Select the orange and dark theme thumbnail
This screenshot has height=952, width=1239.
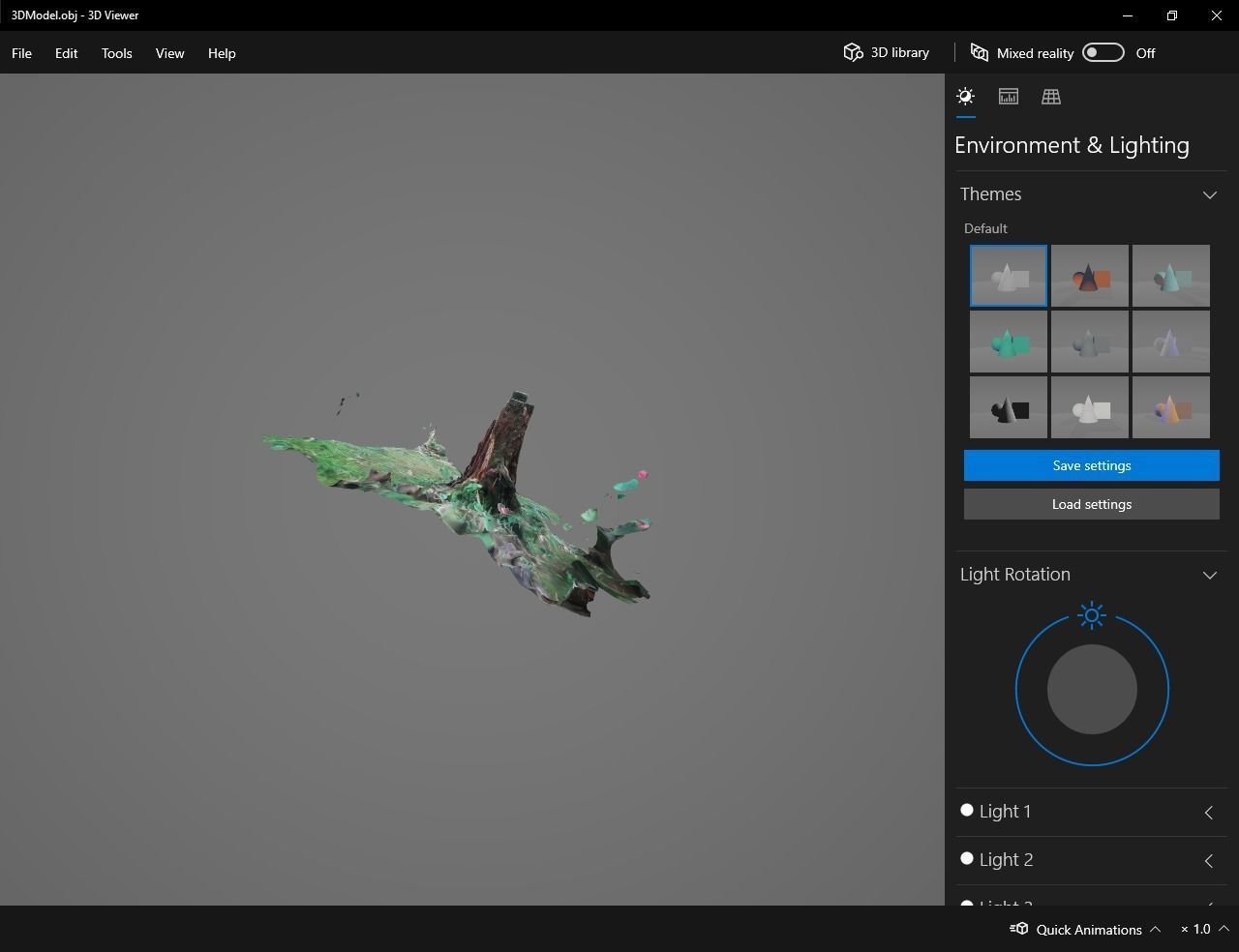(1090, 276)
